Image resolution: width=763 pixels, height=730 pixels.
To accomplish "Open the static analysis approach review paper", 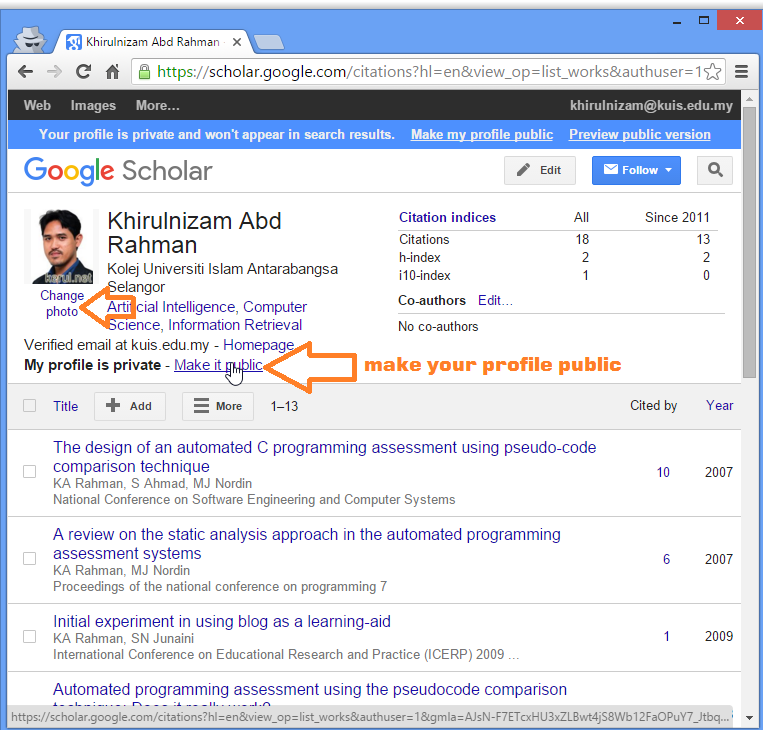I will coord(307,544).
